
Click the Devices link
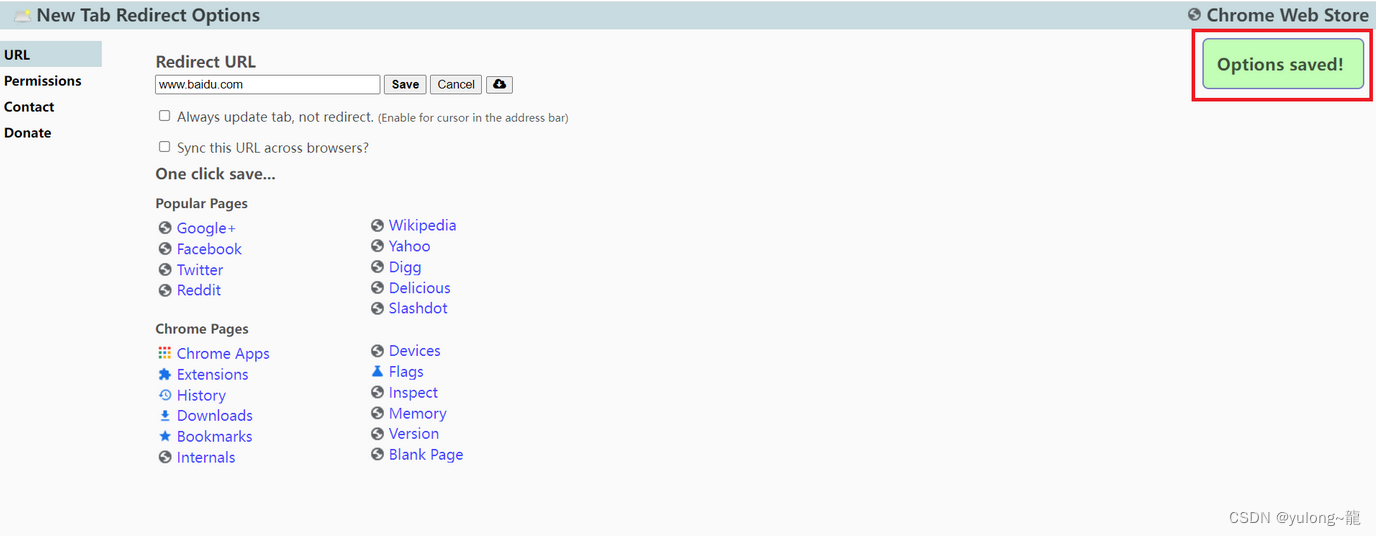[414, 351]
